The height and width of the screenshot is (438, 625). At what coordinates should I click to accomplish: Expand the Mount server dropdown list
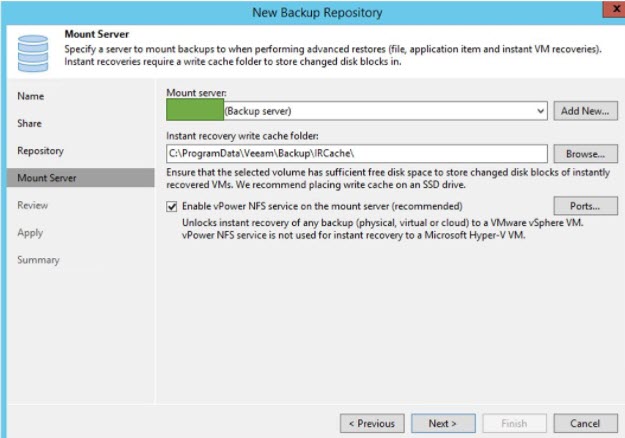coord(541,111)
